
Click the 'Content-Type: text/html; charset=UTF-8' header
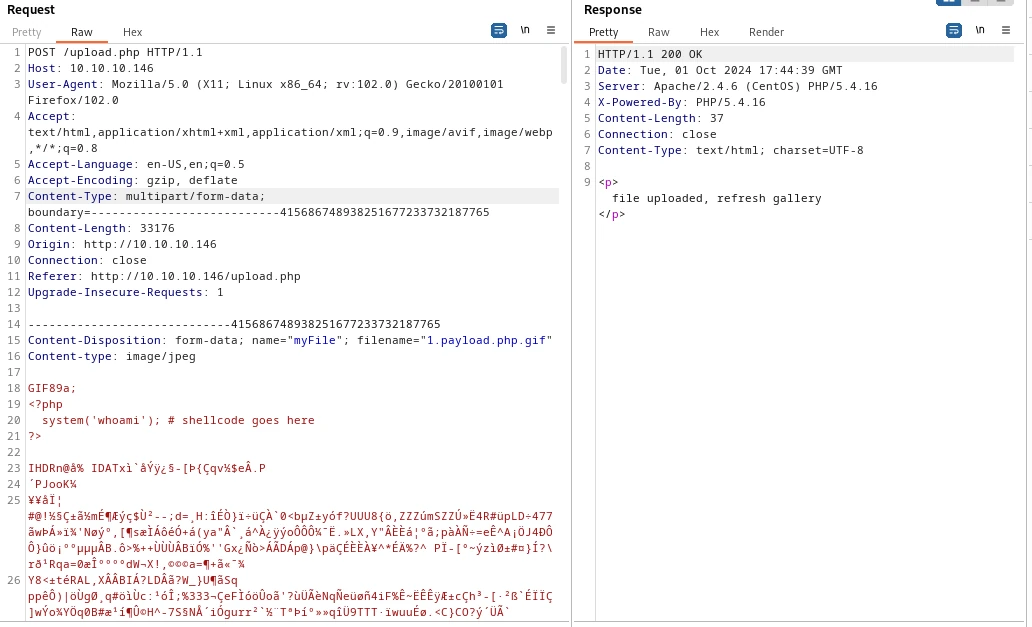(x=731, y=150)
